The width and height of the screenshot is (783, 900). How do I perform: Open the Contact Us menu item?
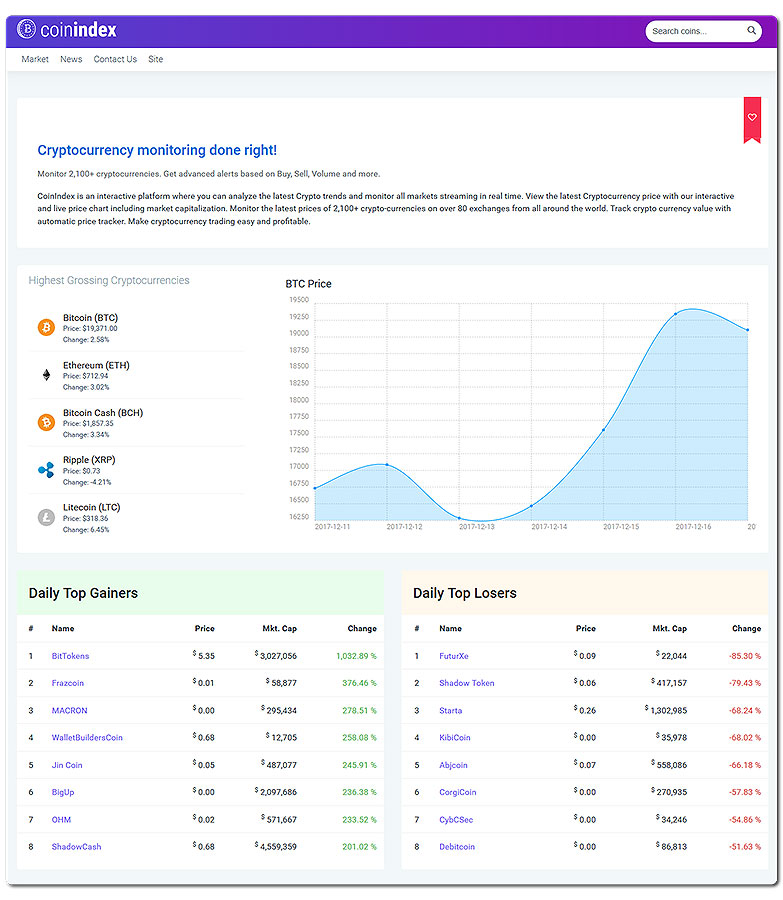tap(115, 59)
